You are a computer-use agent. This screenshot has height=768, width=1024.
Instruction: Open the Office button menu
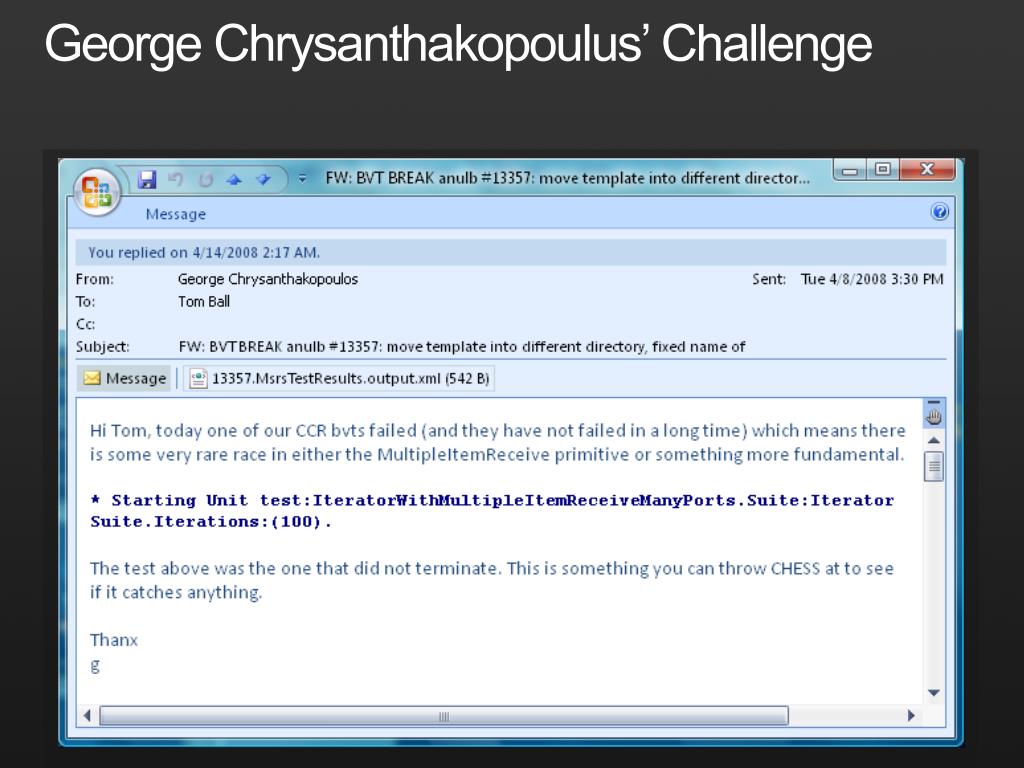97,192
